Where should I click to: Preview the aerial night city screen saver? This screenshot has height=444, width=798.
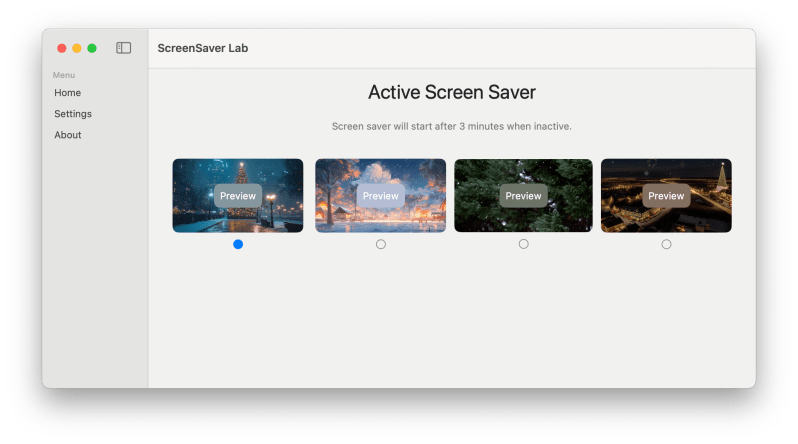point(666,196)
